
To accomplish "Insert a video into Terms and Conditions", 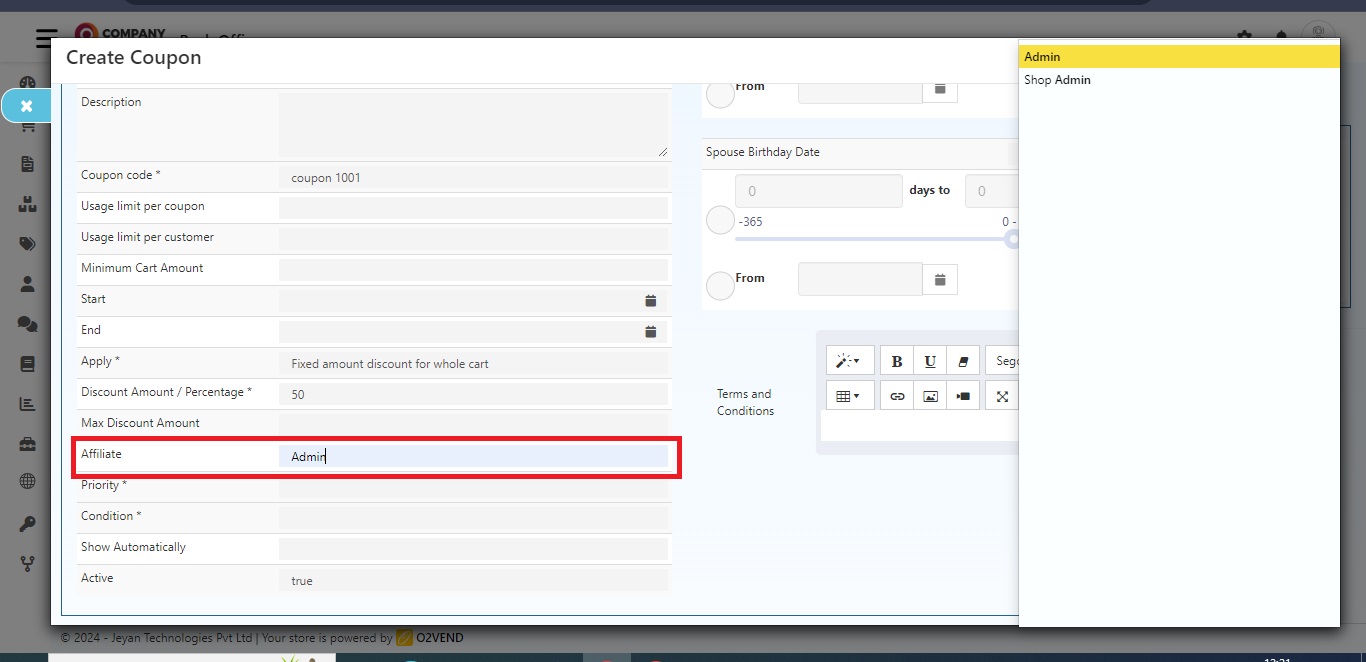I will (963, 395).
